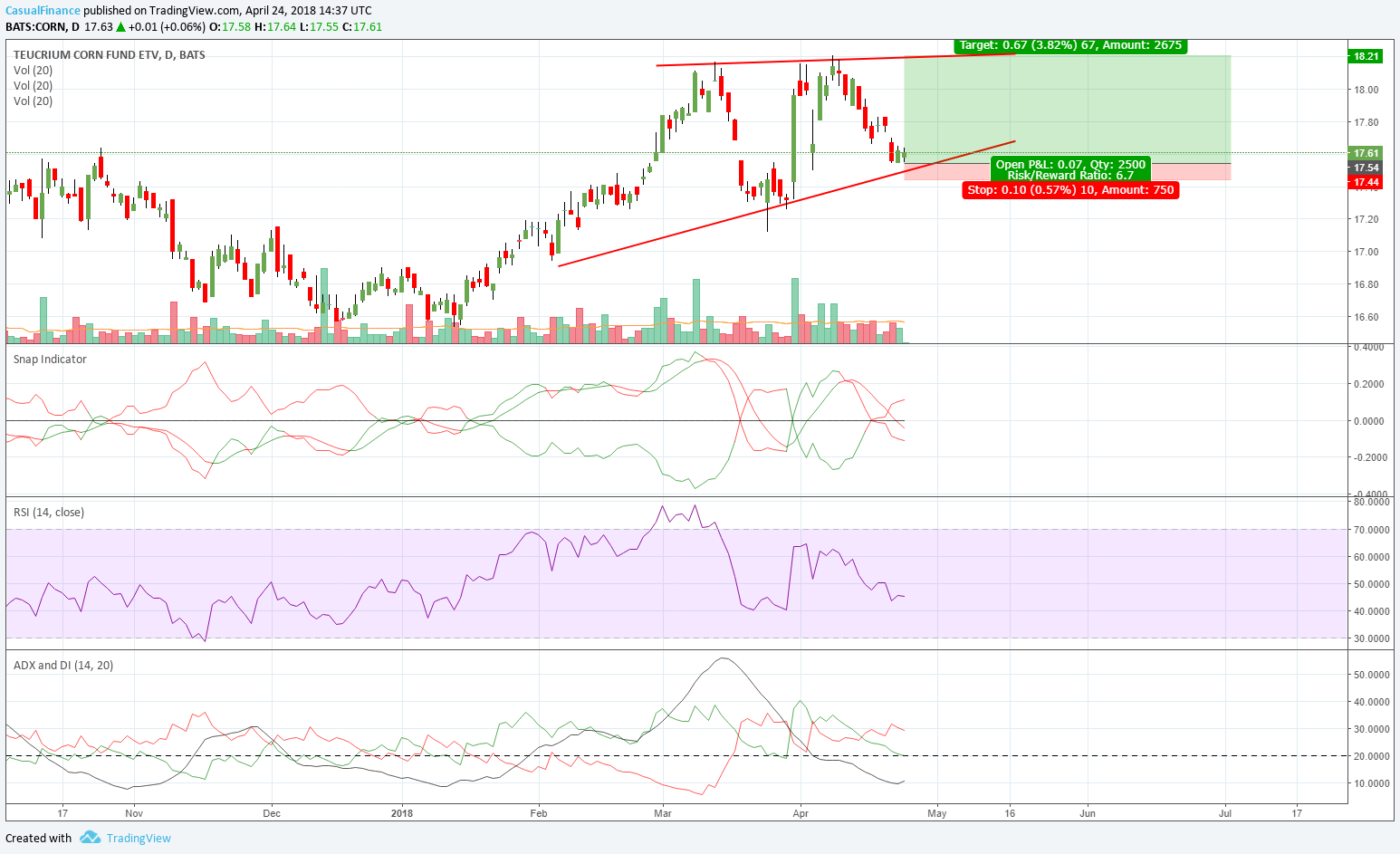Click the Dec label on time axis
The height and width of the screenshot is (854, 1400).
pos(272,813)
